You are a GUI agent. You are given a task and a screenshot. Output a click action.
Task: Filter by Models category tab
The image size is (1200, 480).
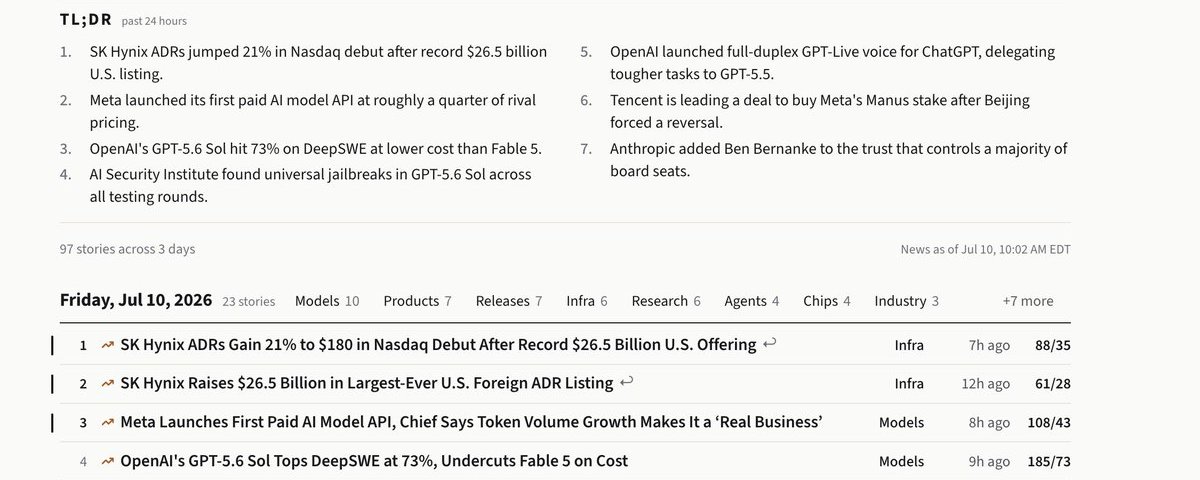click(x=327, y=301)
